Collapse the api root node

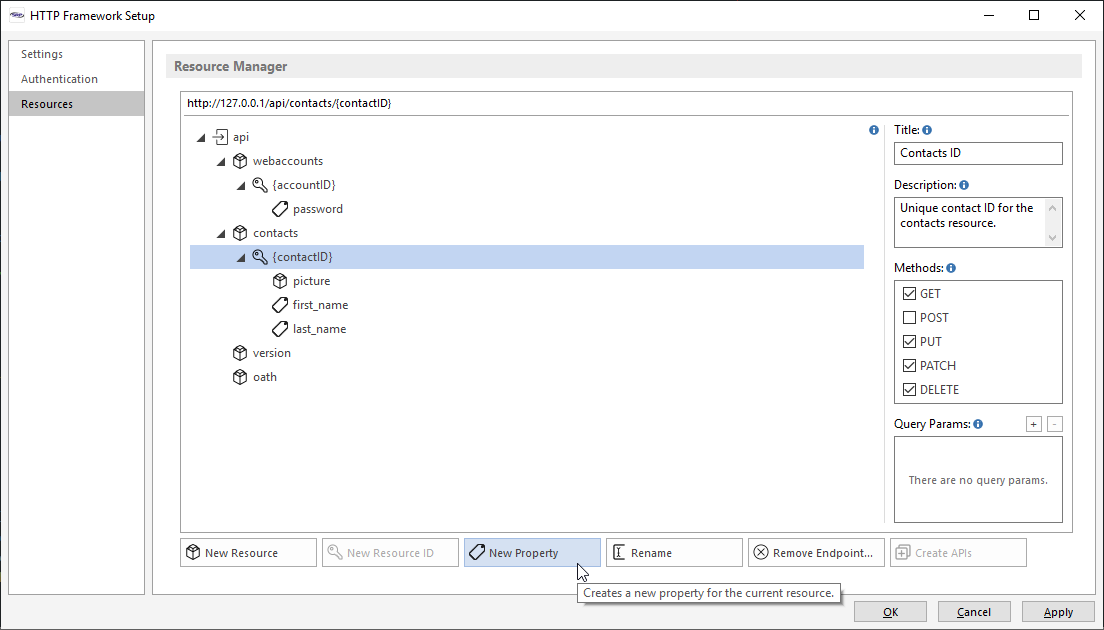tap(201, 137)
